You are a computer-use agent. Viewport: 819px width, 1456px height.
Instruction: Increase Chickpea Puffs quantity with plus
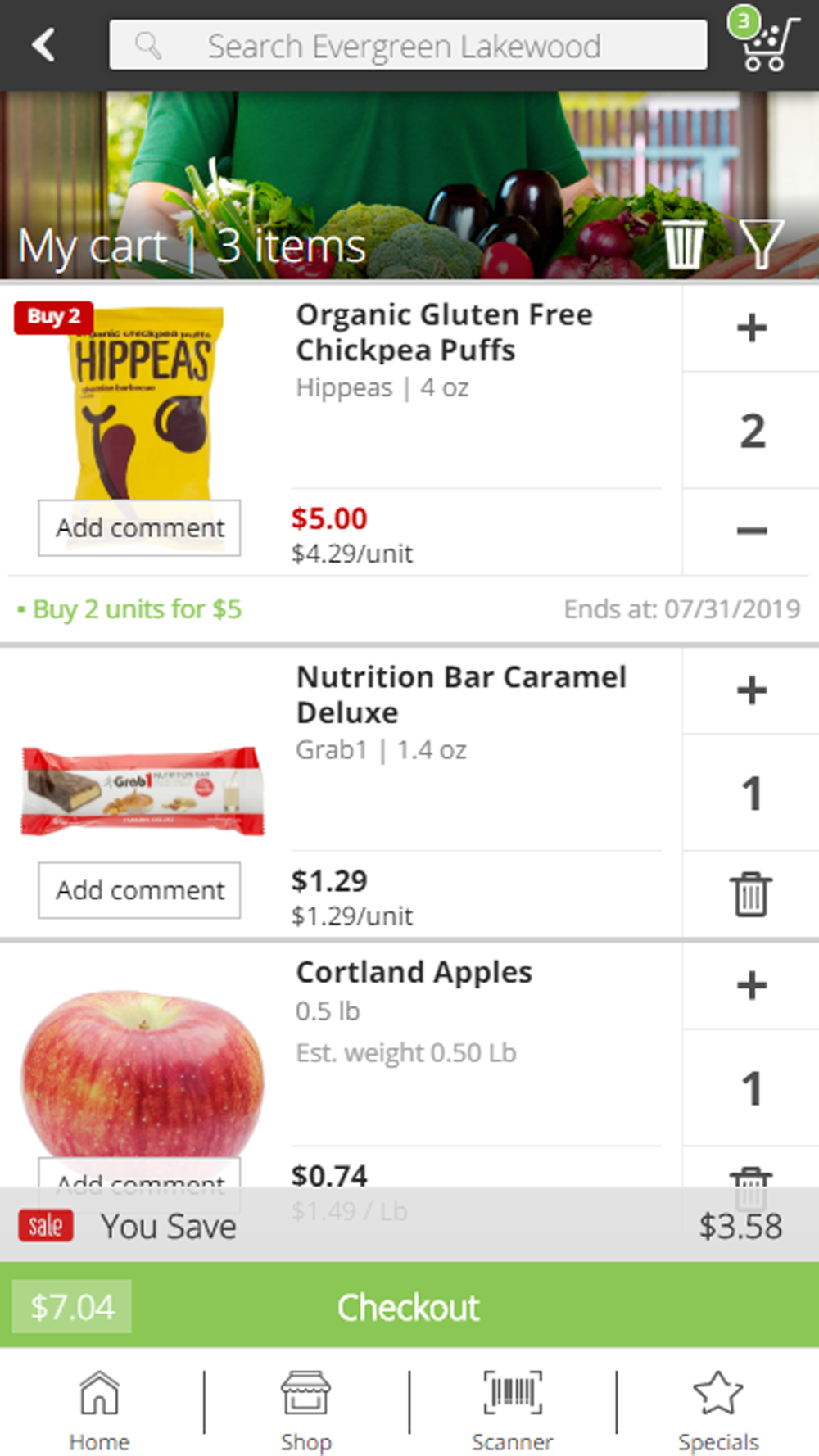coord(751,328)
